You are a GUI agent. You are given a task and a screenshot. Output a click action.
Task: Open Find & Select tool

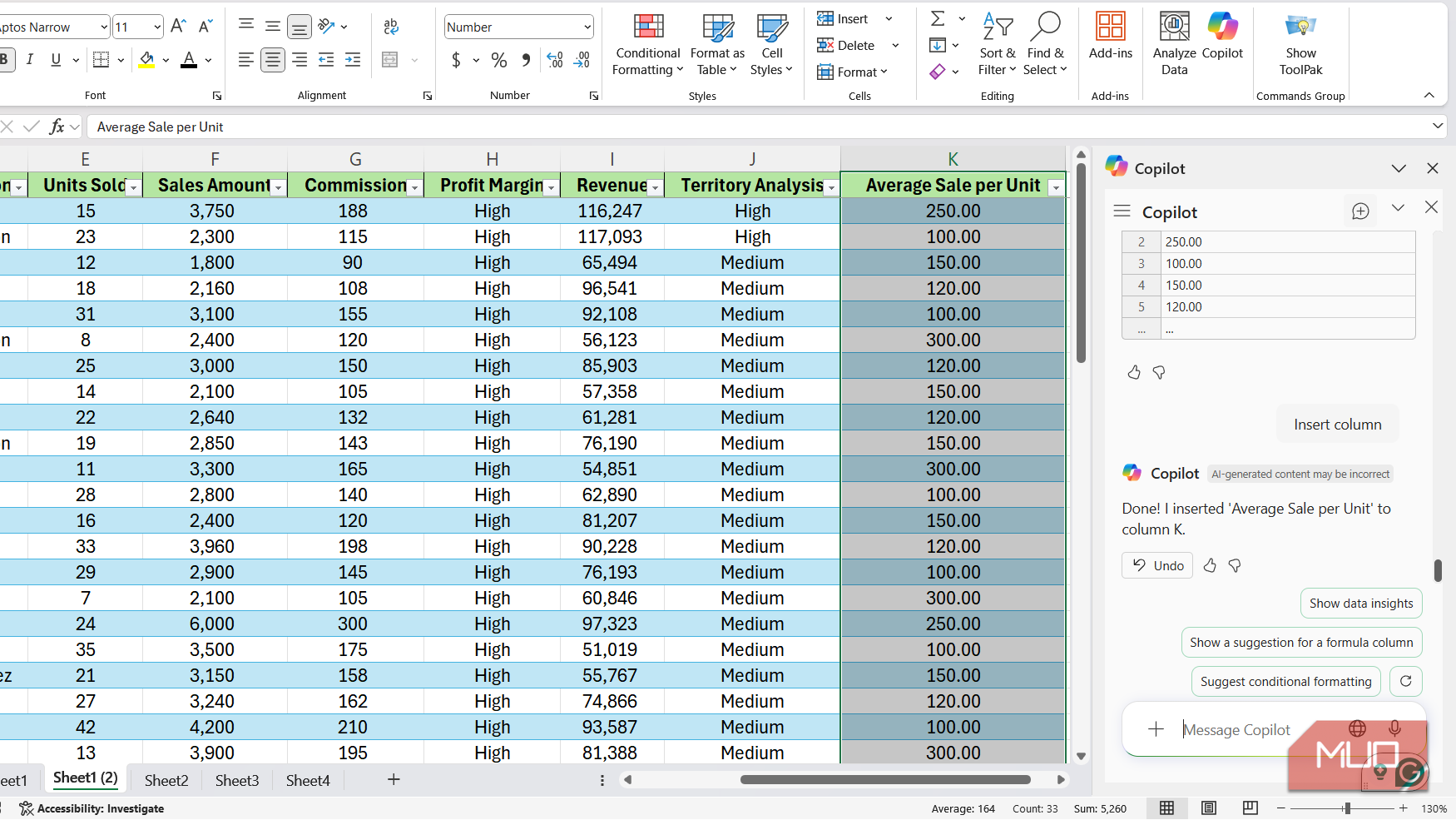(1045, 46)
